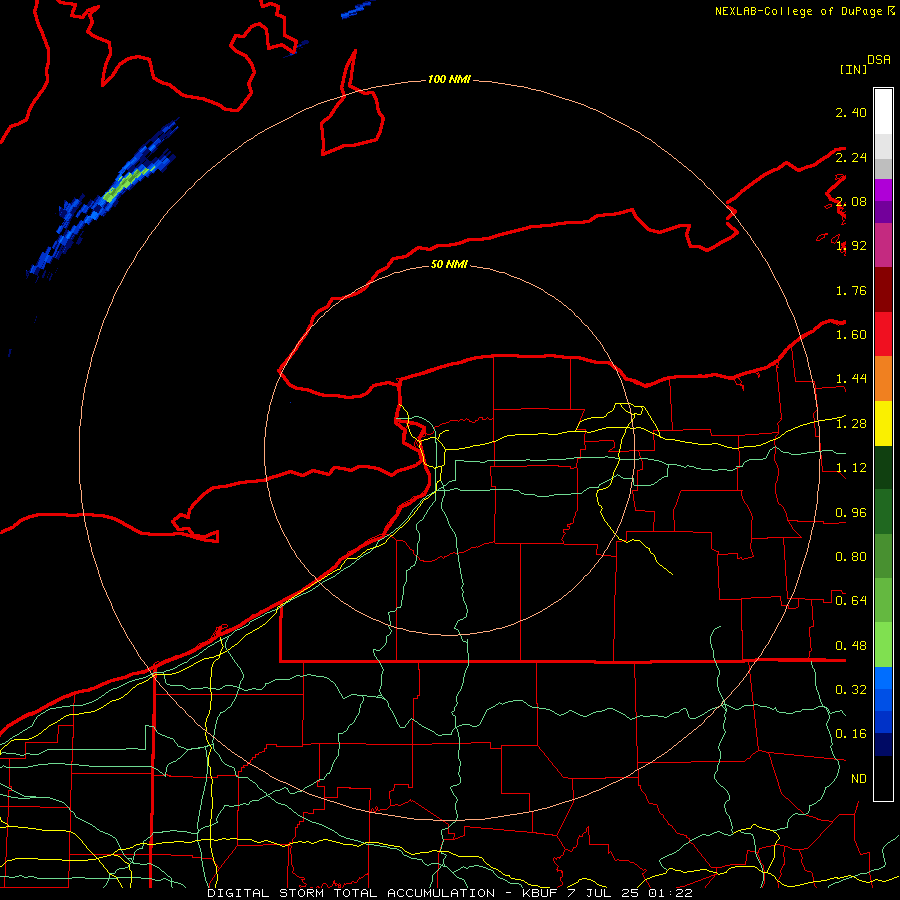Viewport: 900px width, 900px height.
Task: Click the pink legend swatch at 1.92
Action: pos(883,245)
